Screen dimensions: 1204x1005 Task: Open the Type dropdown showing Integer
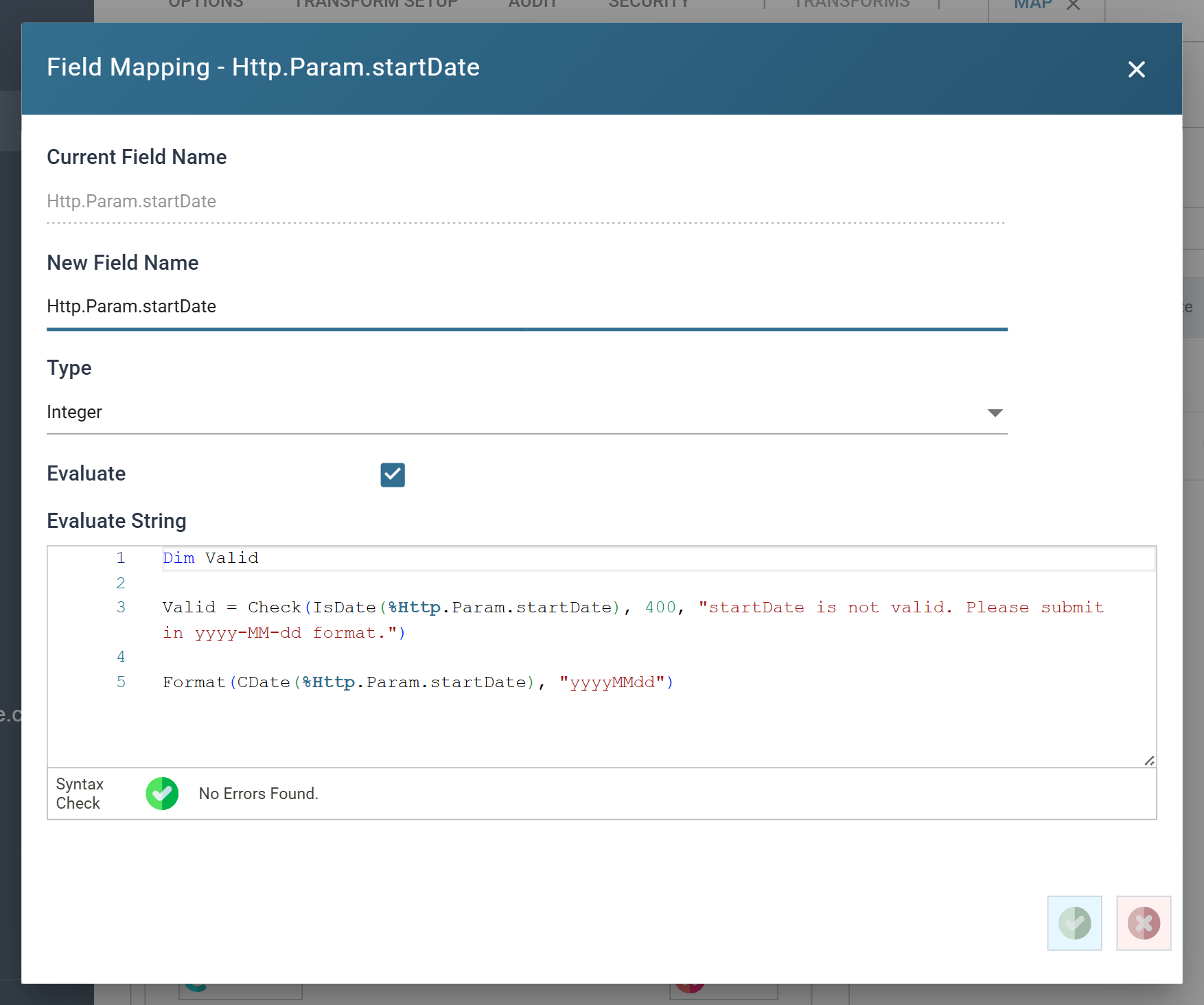tap(526, 412)
